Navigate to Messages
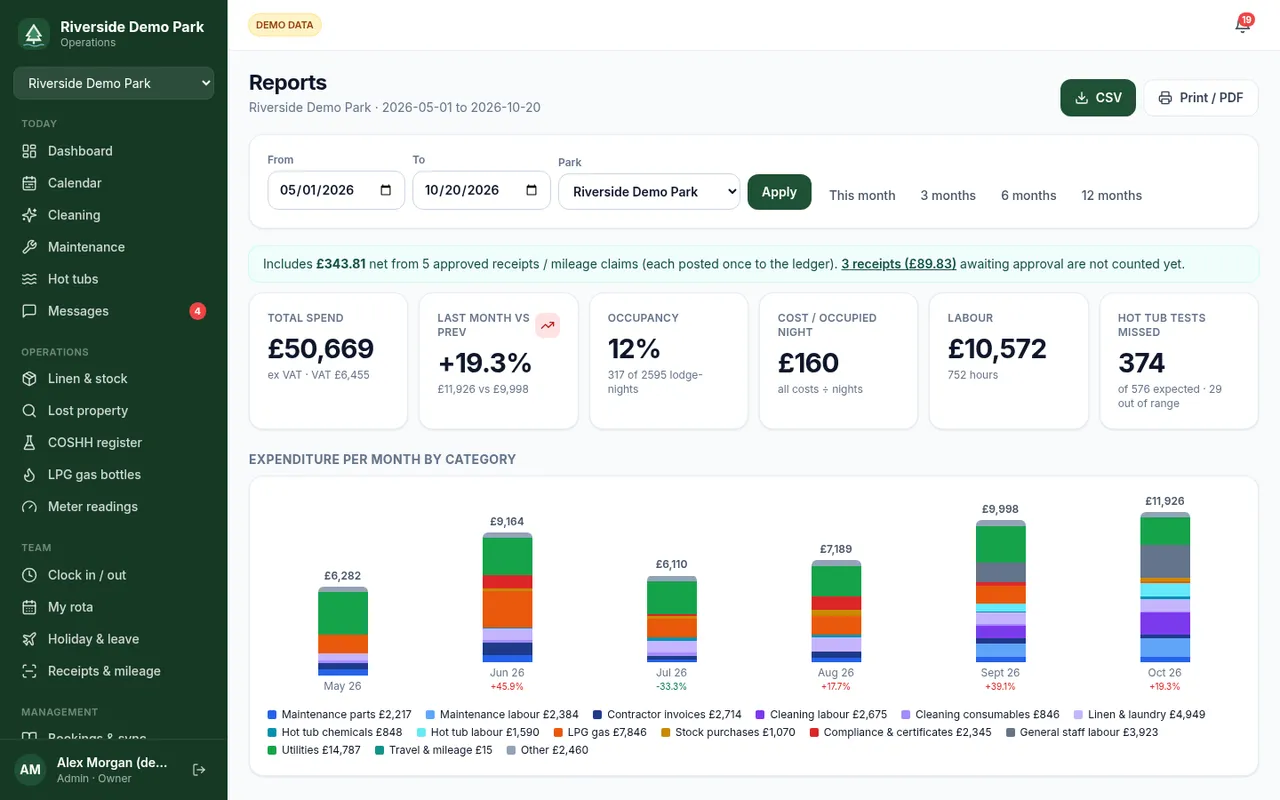 [x=114, y=311]
